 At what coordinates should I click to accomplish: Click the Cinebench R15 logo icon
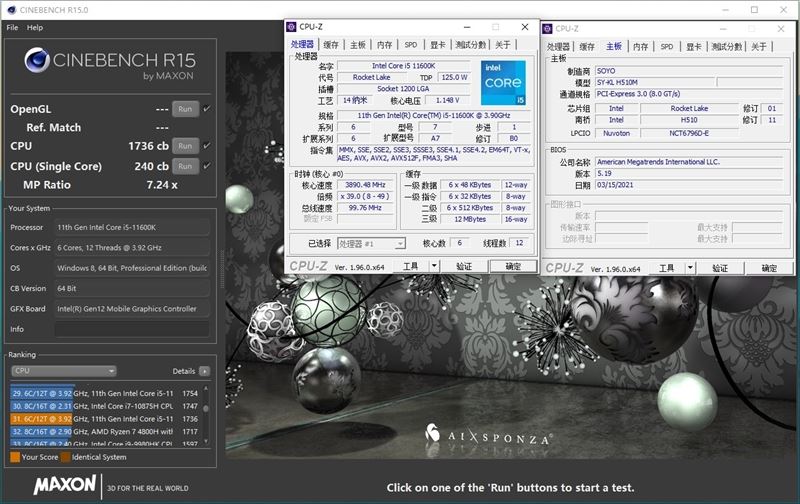click(37, 61)
